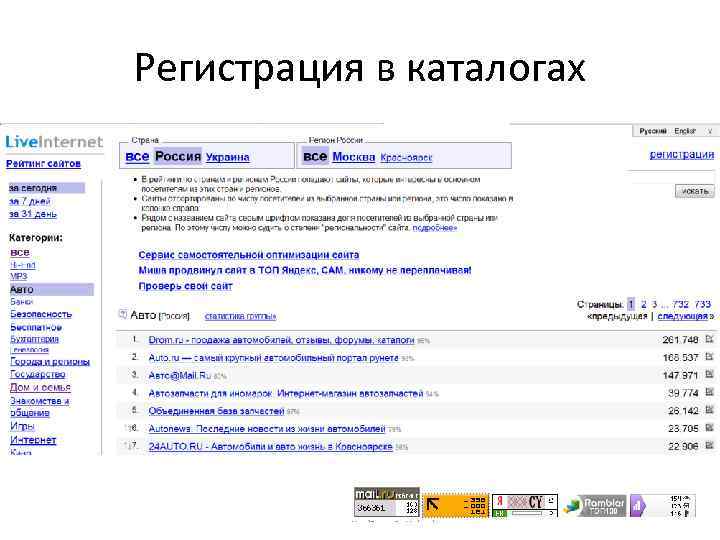Open 24AUTO.RU Красноярск link
The width and height of the screenshot is (720, 540).
[x=270, y=446]
